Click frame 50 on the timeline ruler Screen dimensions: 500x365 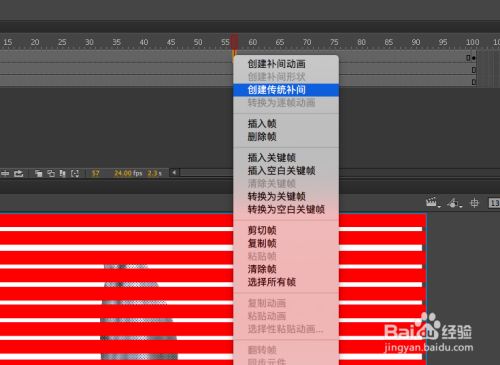[x=198, y=42]
